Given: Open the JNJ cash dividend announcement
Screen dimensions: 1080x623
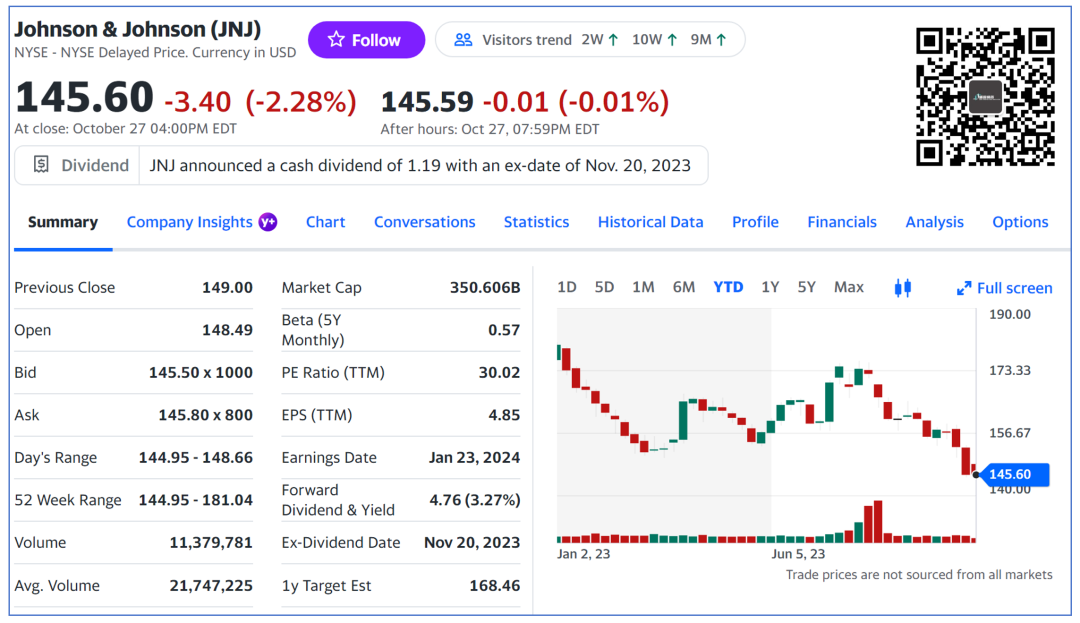Looking at the screenshot, I should (x=420, y=165).
